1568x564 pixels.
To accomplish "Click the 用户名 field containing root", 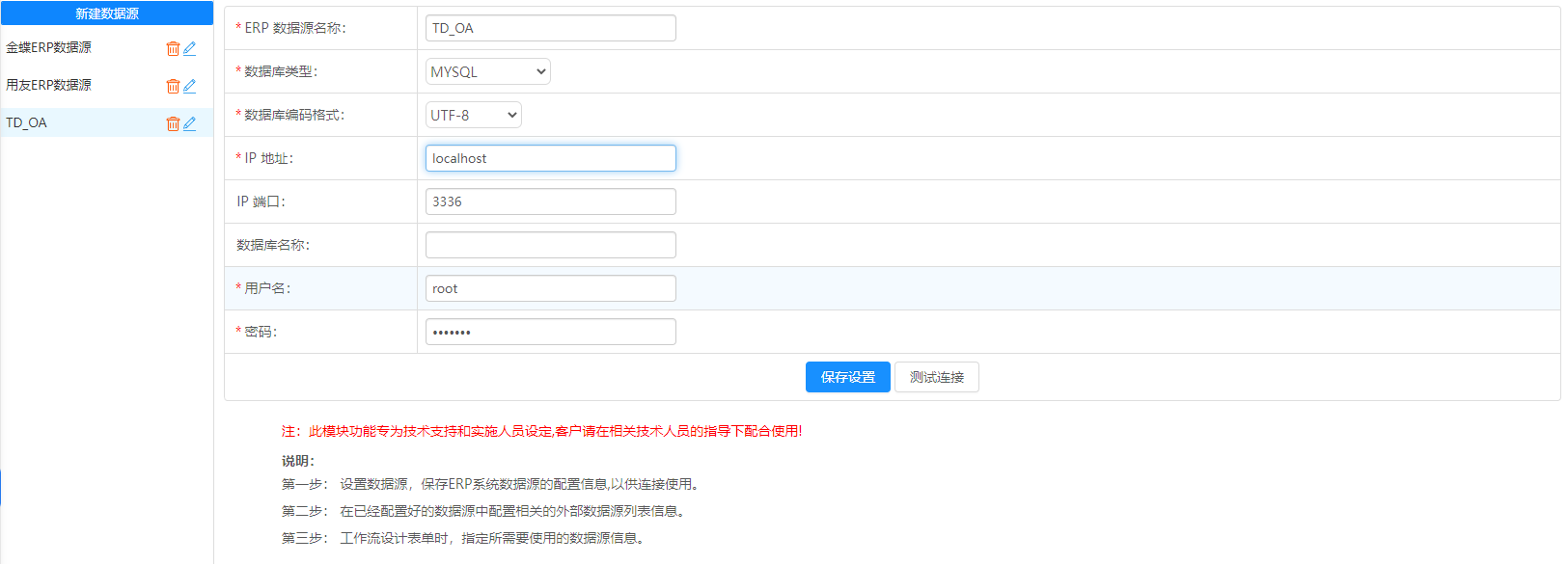I will pos(550,288).
